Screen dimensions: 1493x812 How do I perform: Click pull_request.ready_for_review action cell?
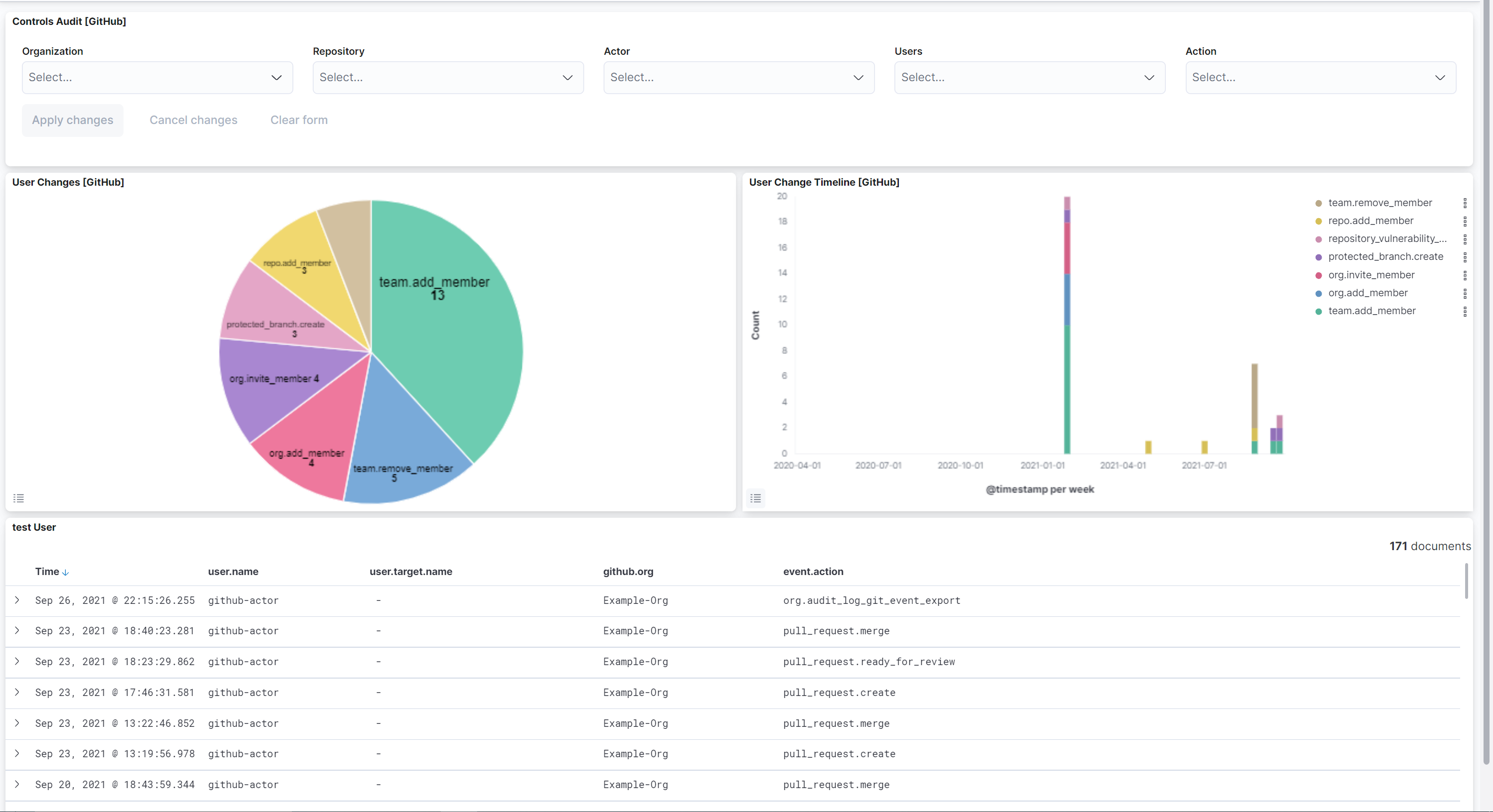[x=869, y=662]
